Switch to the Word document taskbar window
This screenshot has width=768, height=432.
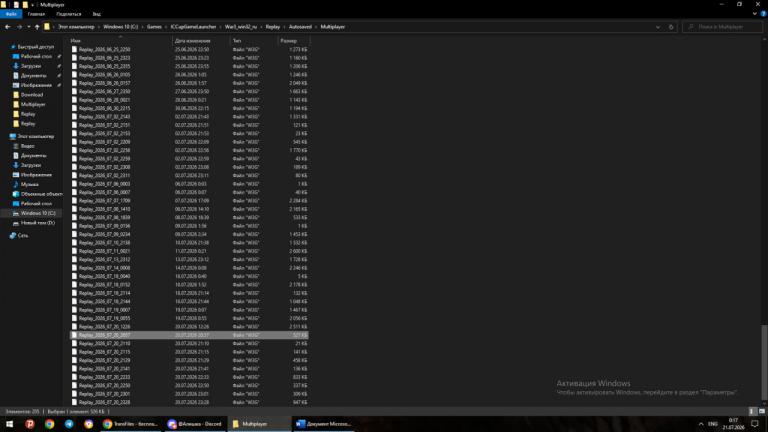pos(324,424)
